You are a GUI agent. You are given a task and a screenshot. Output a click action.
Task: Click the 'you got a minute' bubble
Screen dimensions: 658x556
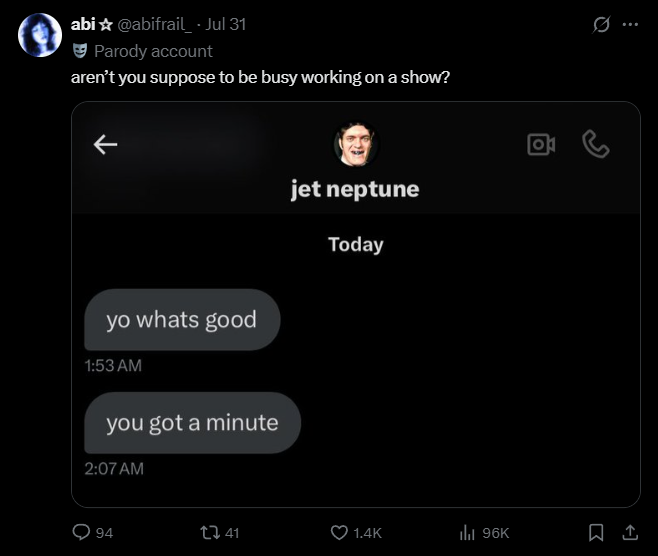[x=192, y=423]
